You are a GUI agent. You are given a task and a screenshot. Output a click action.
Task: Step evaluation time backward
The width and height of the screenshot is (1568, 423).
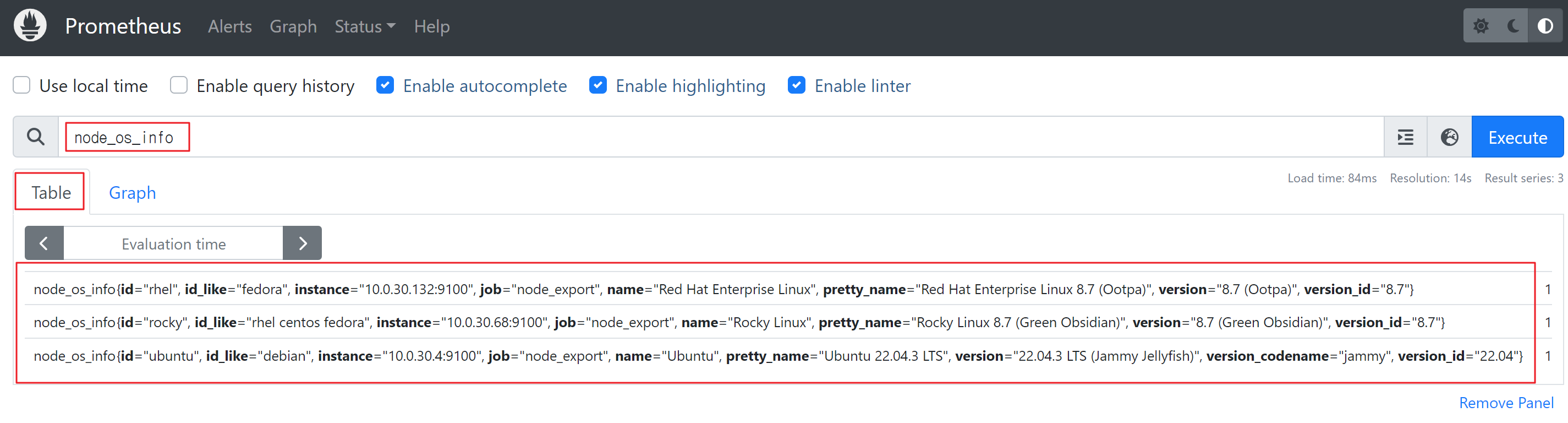44,243
